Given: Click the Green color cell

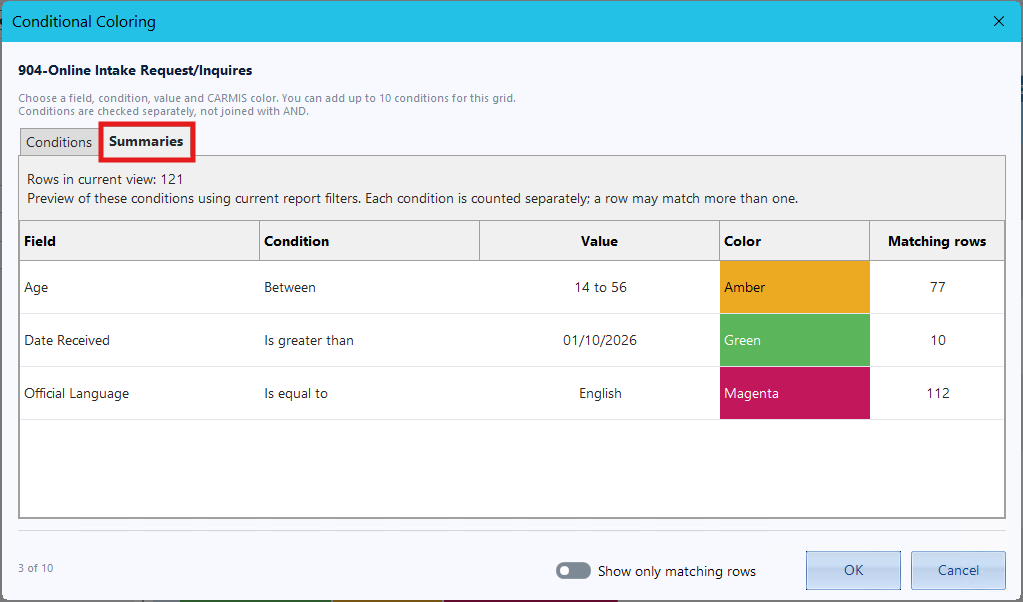Looking at the screenshot, I should (x=795, y=340).
